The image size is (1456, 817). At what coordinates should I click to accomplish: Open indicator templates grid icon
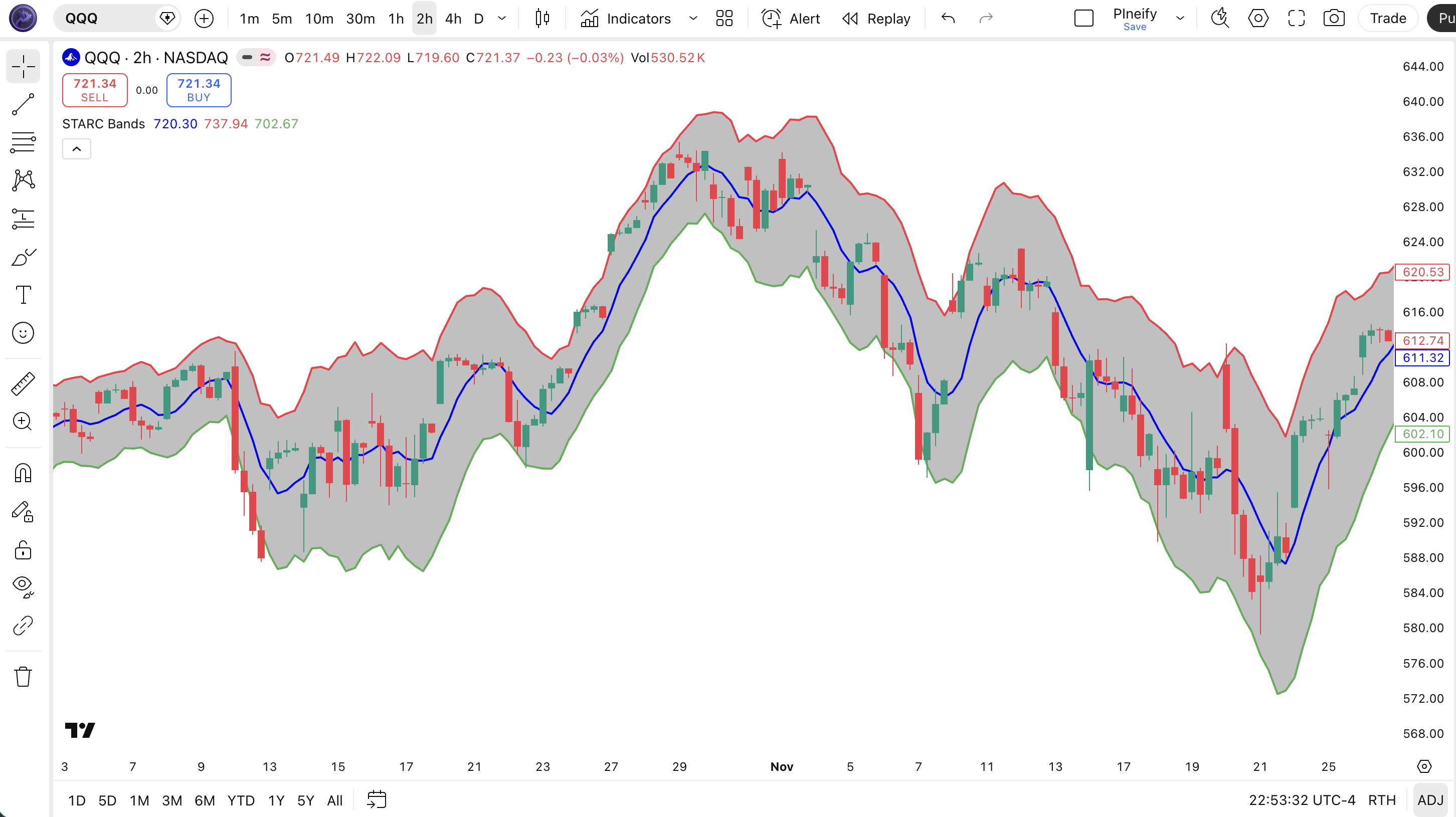coord(724,19)
